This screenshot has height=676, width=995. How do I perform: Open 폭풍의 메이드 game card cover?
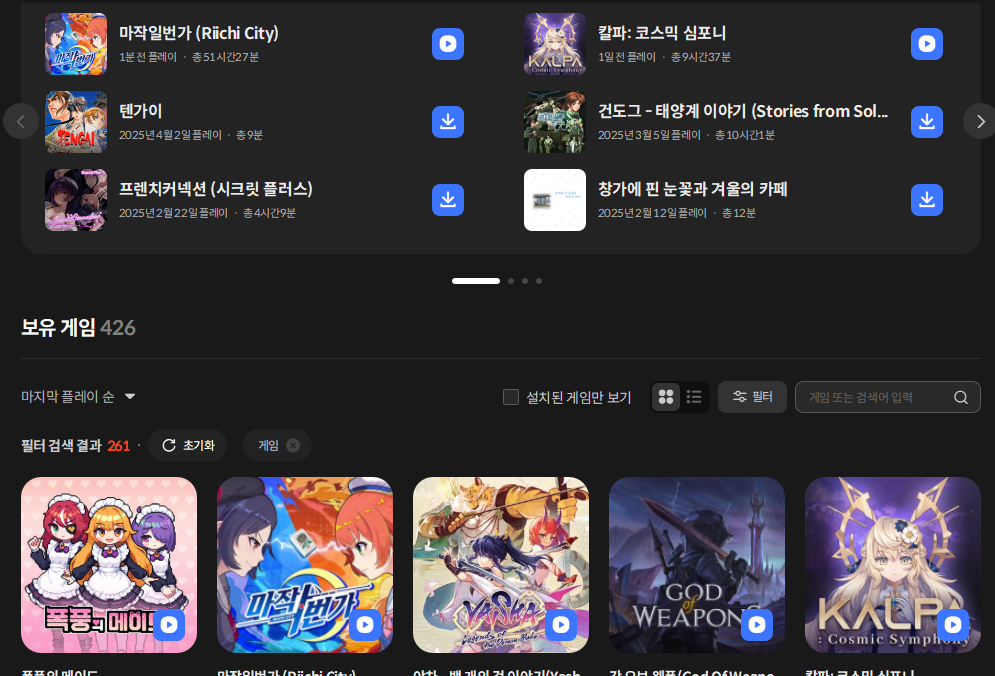(x=109, y=565)
